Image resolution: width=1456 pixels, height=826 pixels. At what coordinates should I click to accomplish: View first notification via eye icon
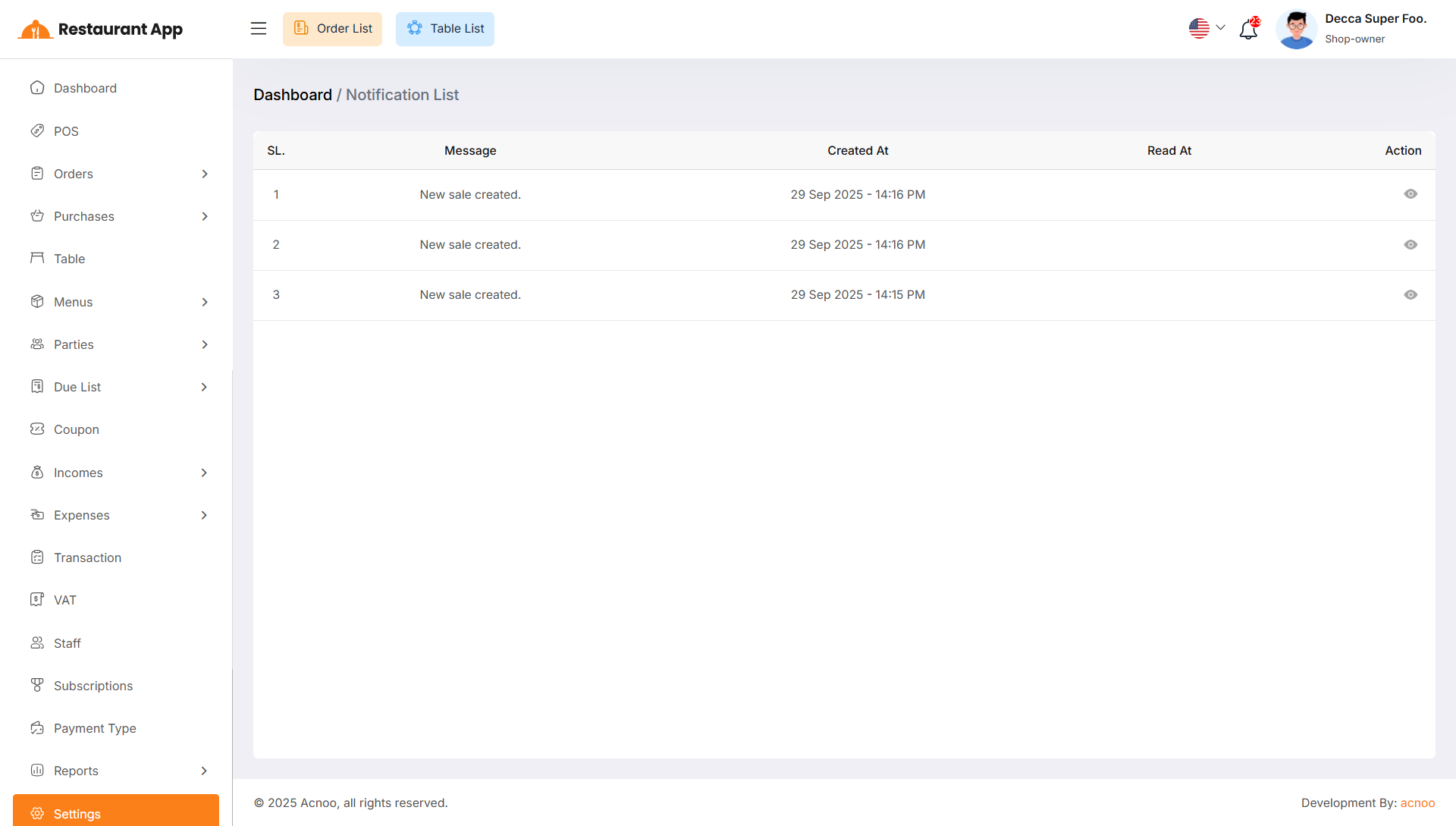tap(1410, 194)
